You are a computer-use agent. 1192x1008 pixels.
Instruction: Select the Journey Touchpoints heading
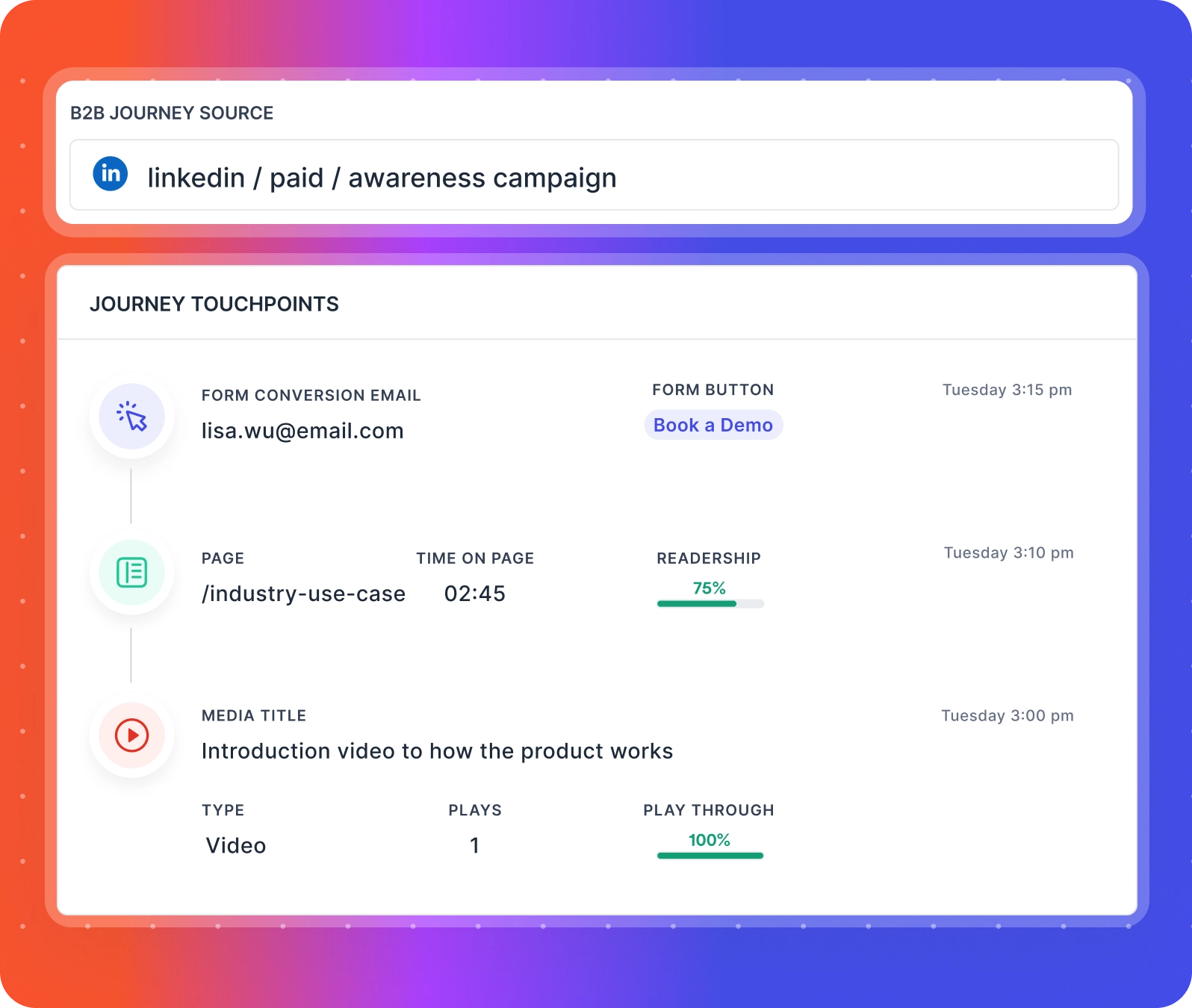tap(214, 304)
